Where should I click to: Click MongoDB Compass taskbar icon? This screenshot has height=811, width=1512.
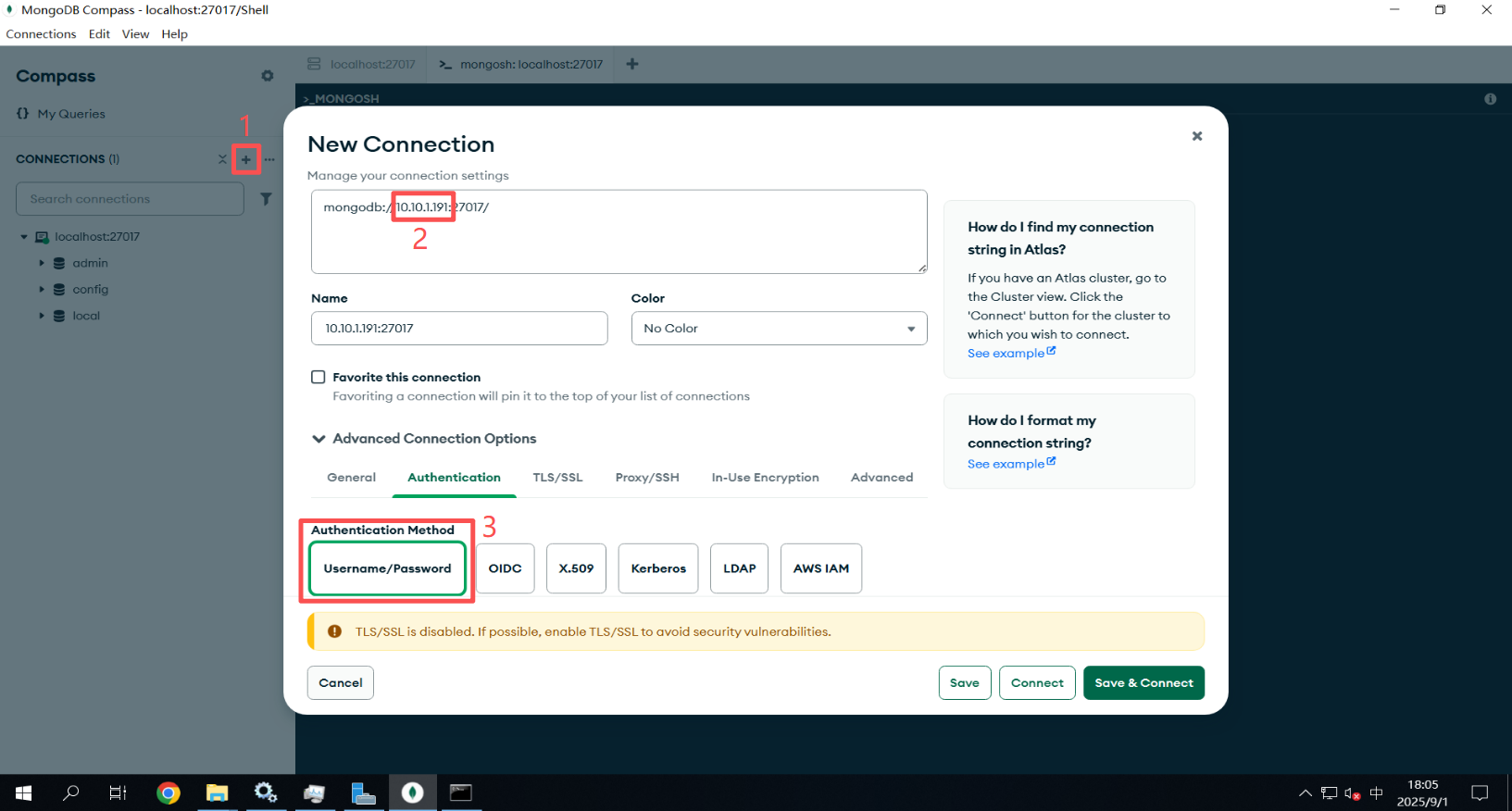[413, 792]
